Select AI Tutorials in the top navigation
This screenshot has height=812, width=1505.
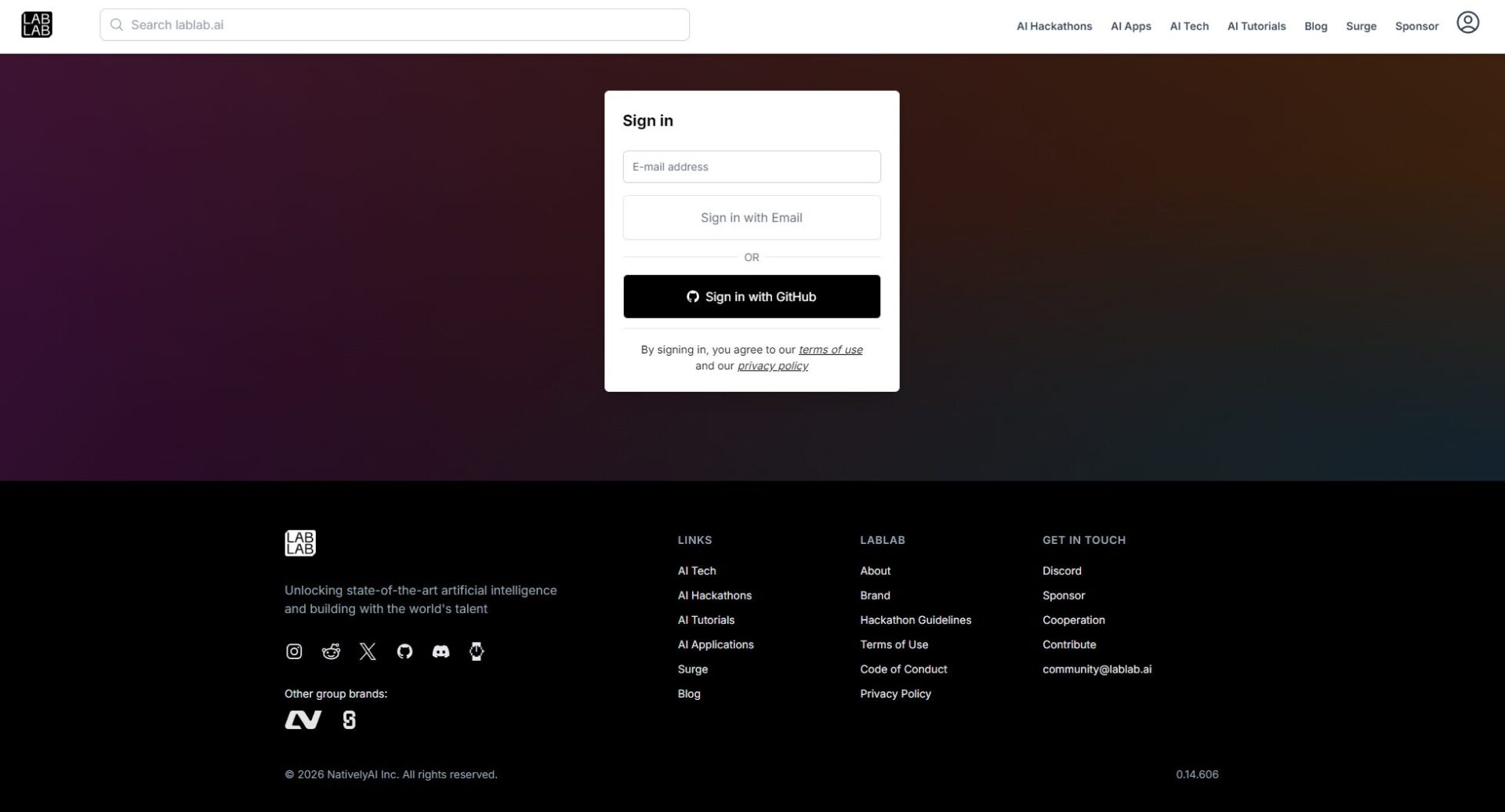click(1256, 26)
